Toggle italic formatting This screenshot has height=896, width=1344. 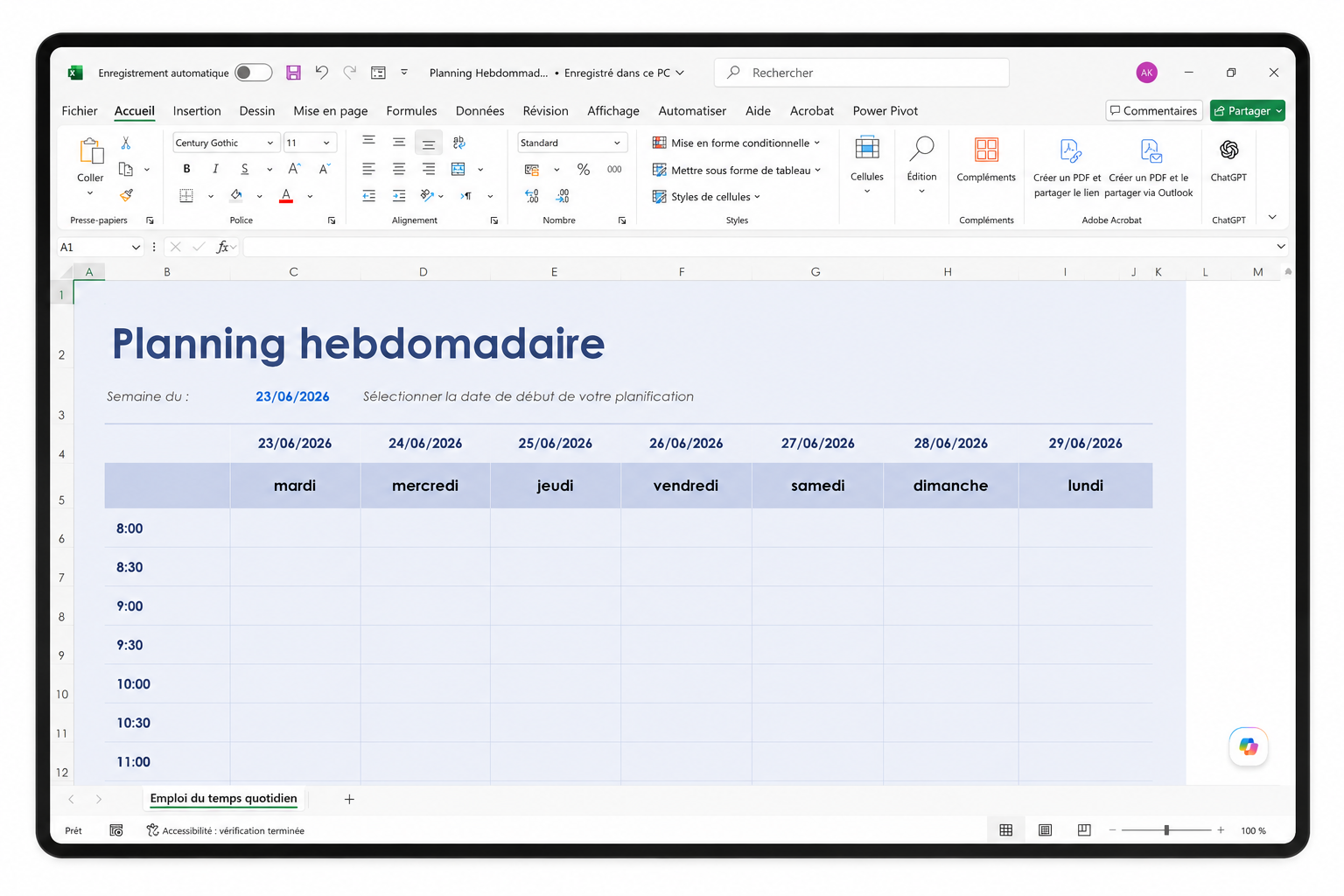pyautogui.click(x=215, y=169)
